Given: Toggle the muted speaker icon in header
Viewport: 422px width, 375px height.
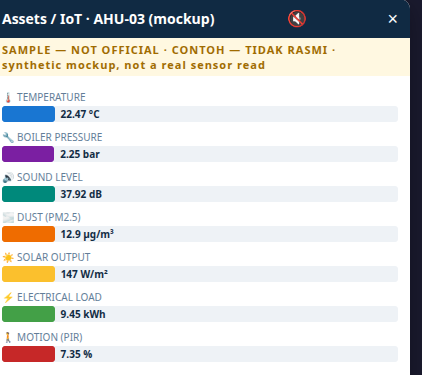Looking at the screenshot, I should coord(297,19).
